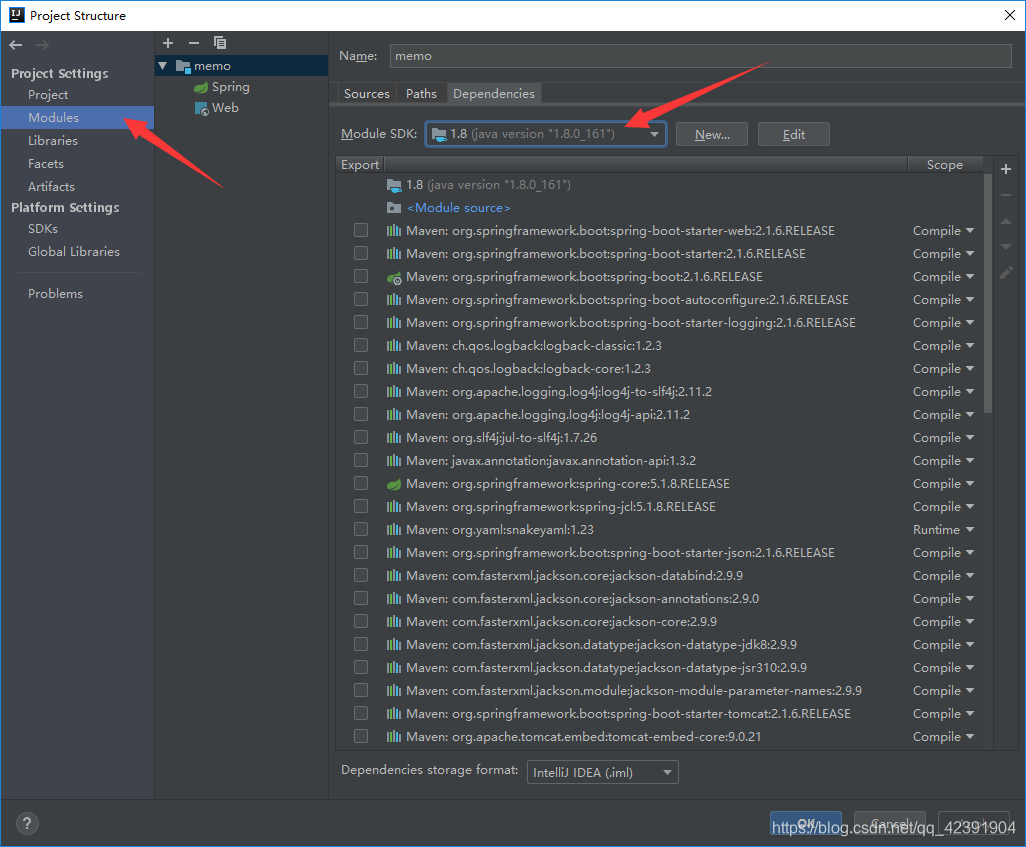Screen dimensions: 1026x847
Task: Remove dependency with minus icon at right
Action: (1006, 195)
